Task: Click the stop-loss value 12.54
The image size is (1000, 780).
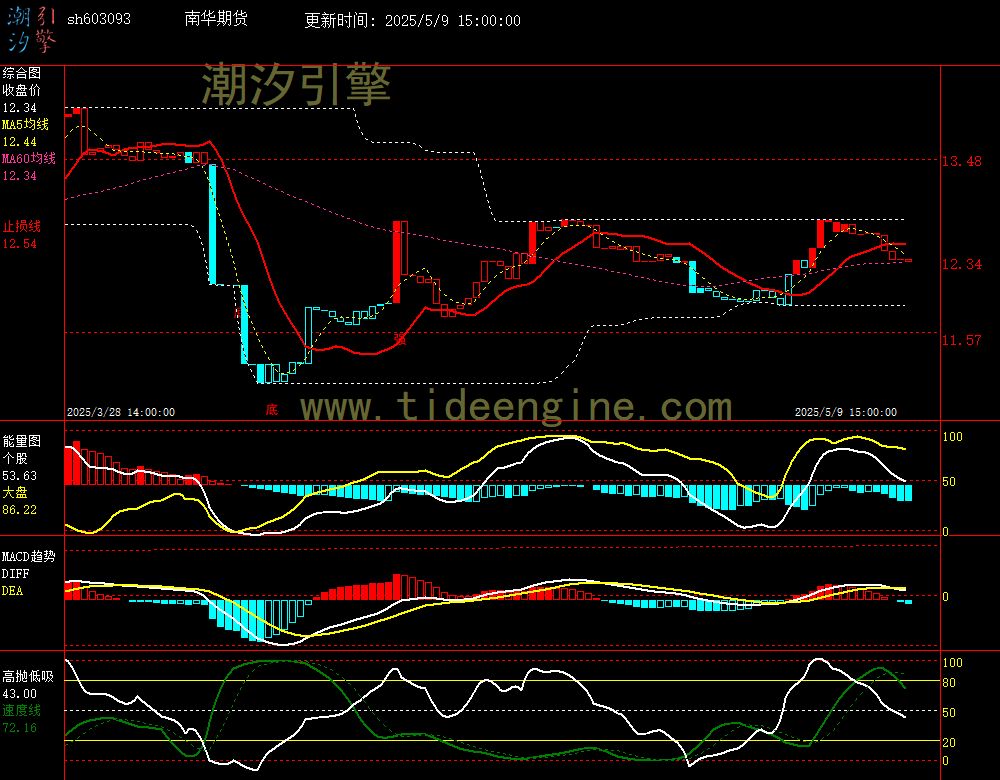Action: click(20, 244)
